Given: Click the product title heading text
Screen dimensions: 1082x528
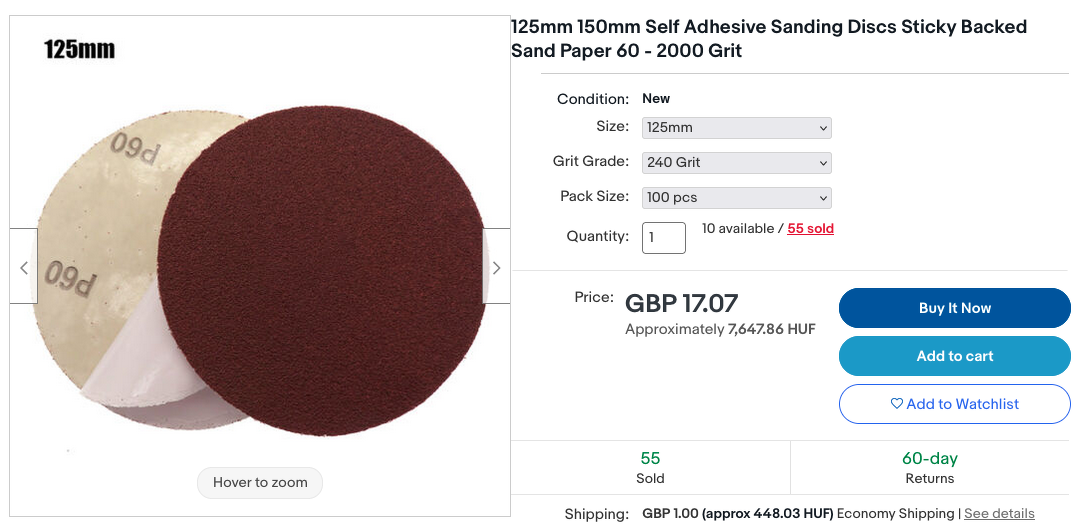Looking at the screenshot, I should [769, 39].
